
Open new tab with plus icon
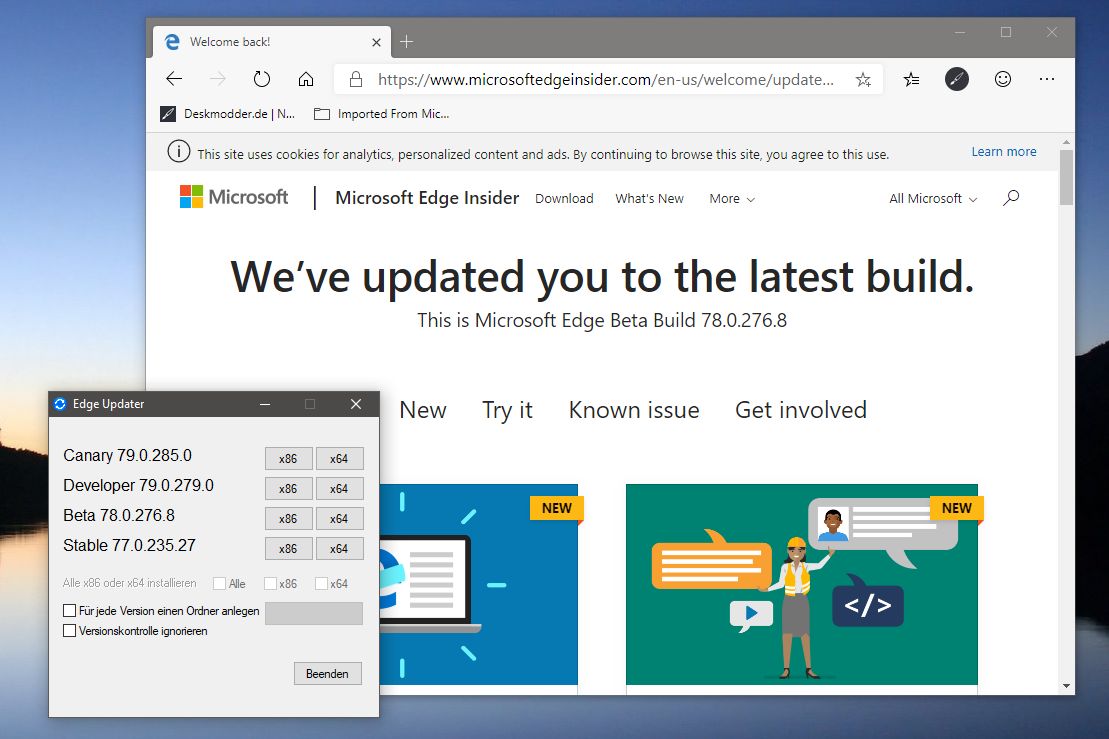406,42
